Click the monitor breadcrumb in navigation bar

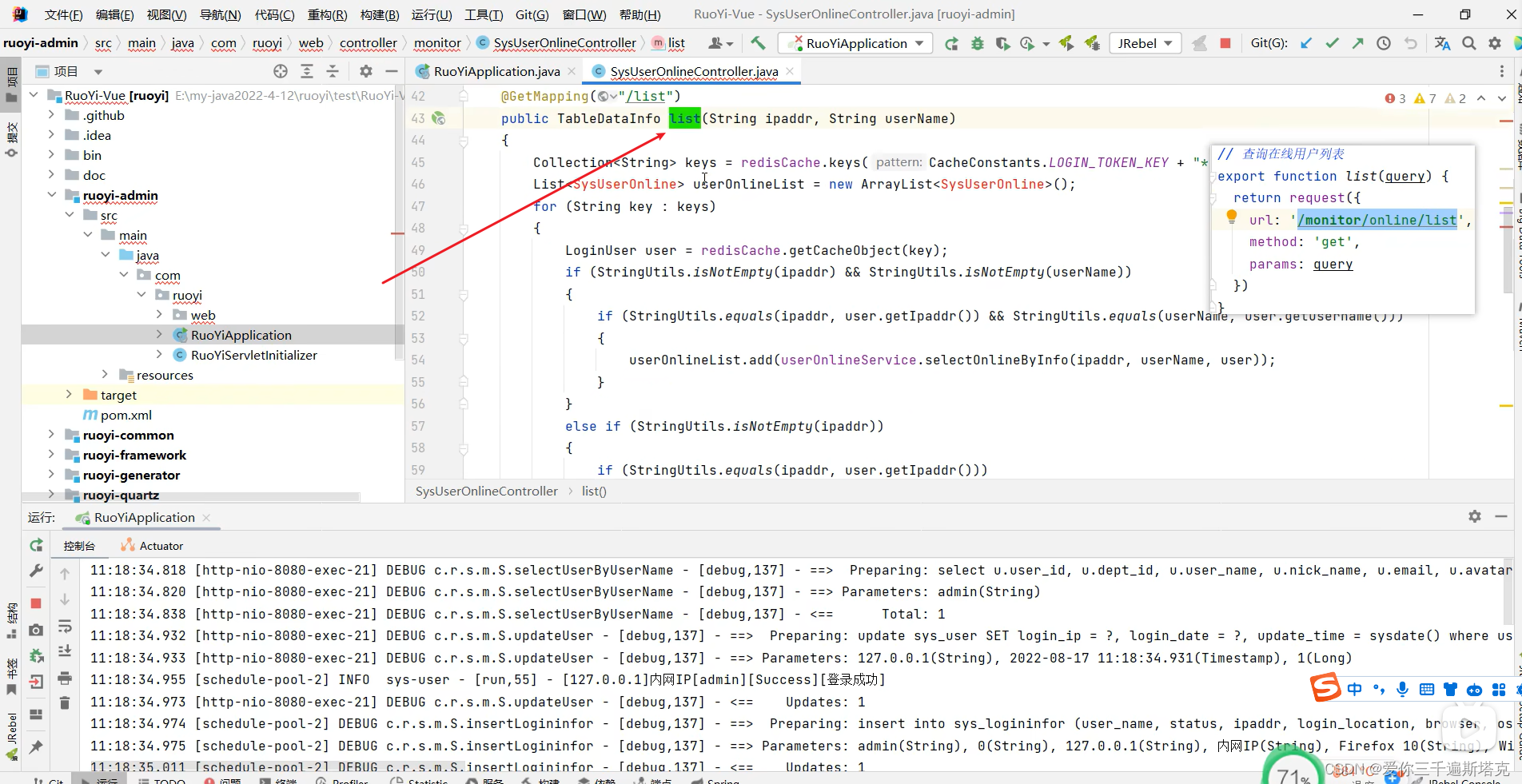437,43
